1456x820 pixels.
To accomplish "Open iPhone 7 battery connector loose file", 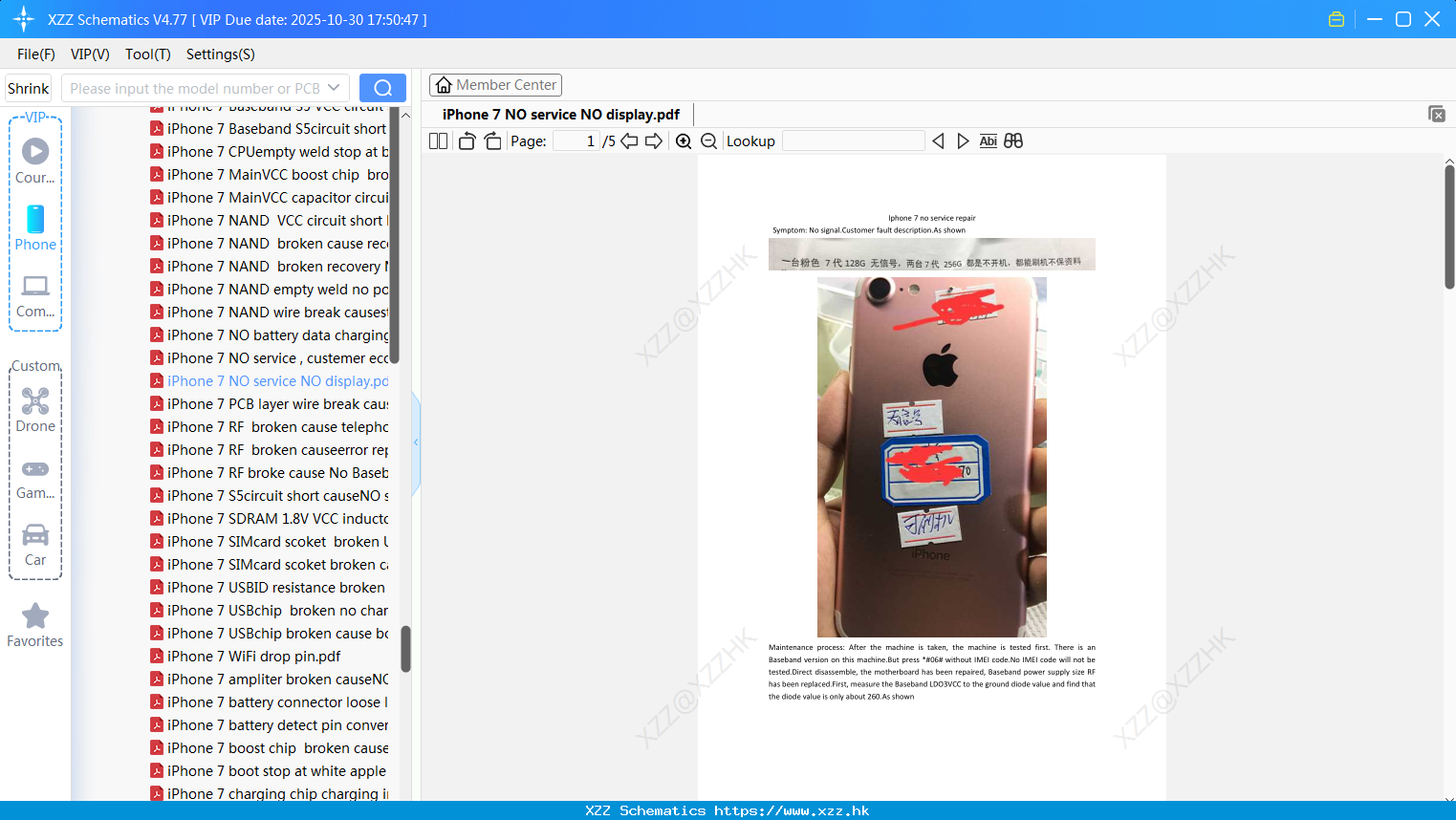I will click(269, 701).
